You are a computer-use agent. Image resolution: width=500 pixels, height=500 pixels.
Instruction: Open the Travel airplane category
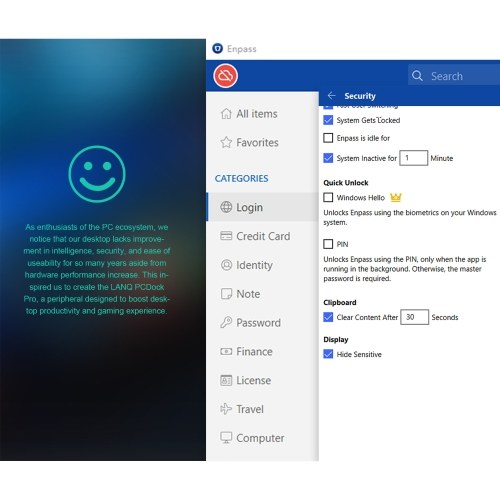[x=226, y=409]
